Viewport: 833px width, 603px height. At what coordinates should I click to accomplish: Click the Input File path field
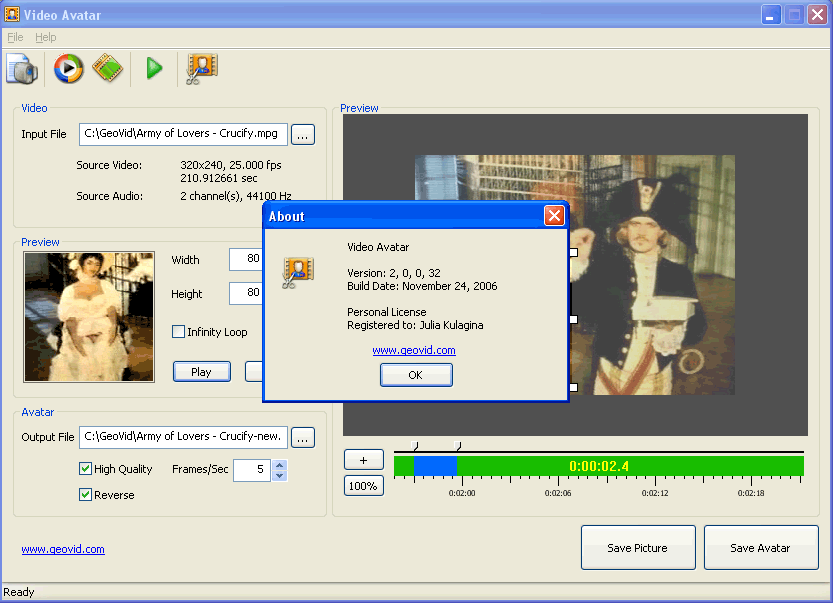pos(183,134)
